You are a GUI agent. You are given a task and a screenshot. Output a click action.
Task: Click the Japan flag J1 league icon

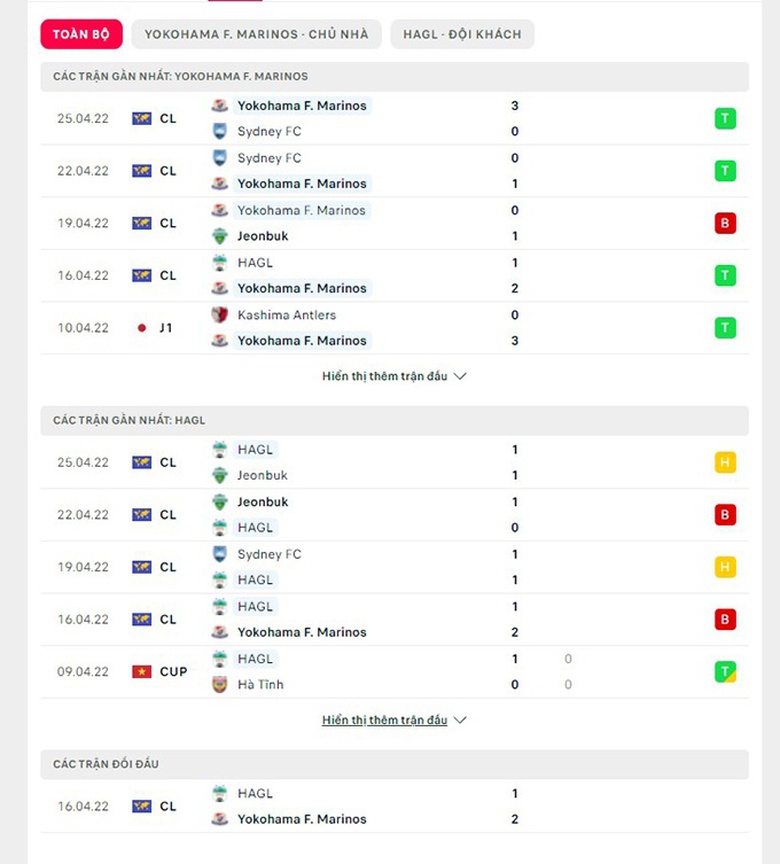pyautogui.click(x=142, y=328)
